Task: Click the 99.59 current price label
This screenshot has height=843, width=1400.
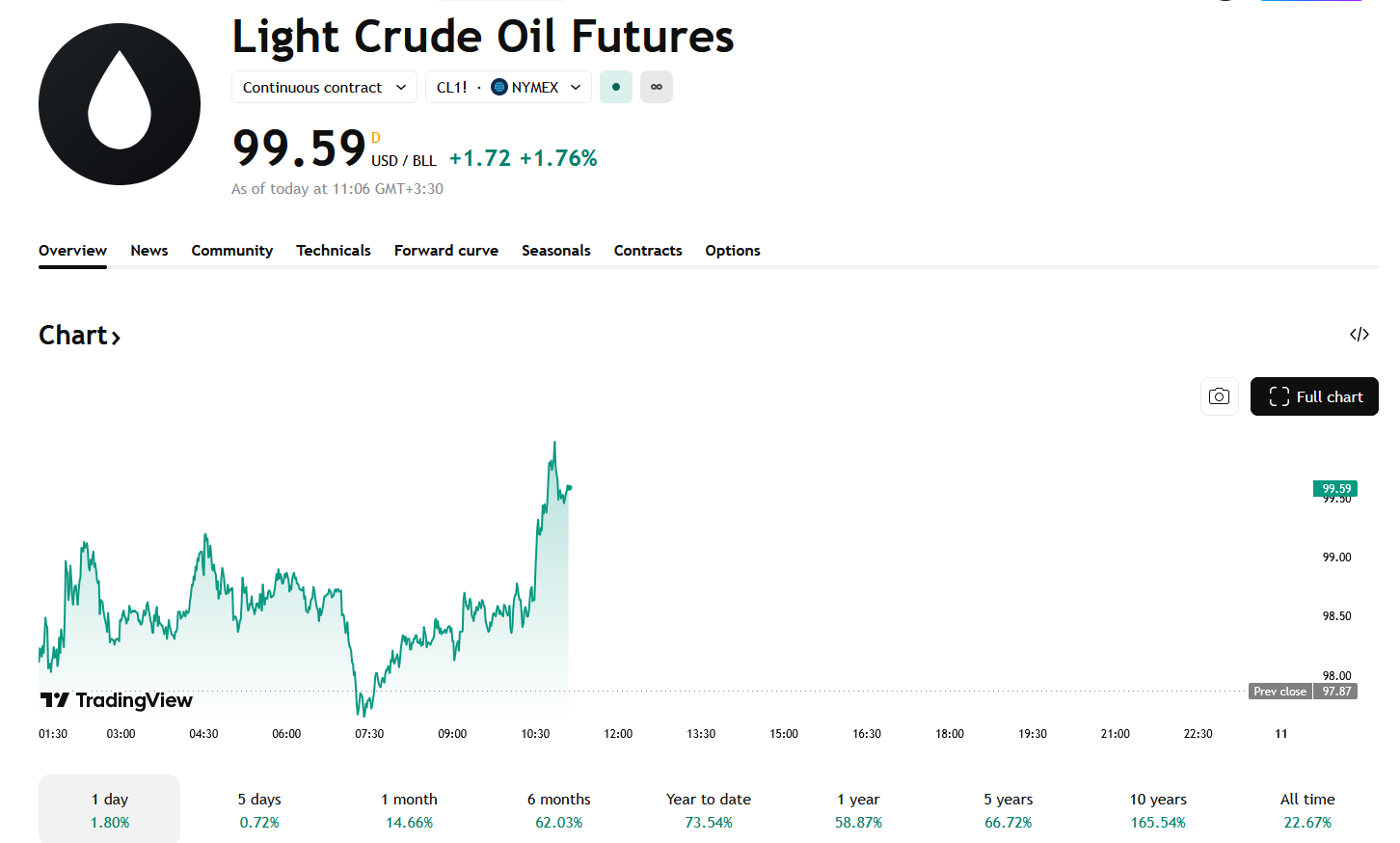Action: coord(1335,488)
